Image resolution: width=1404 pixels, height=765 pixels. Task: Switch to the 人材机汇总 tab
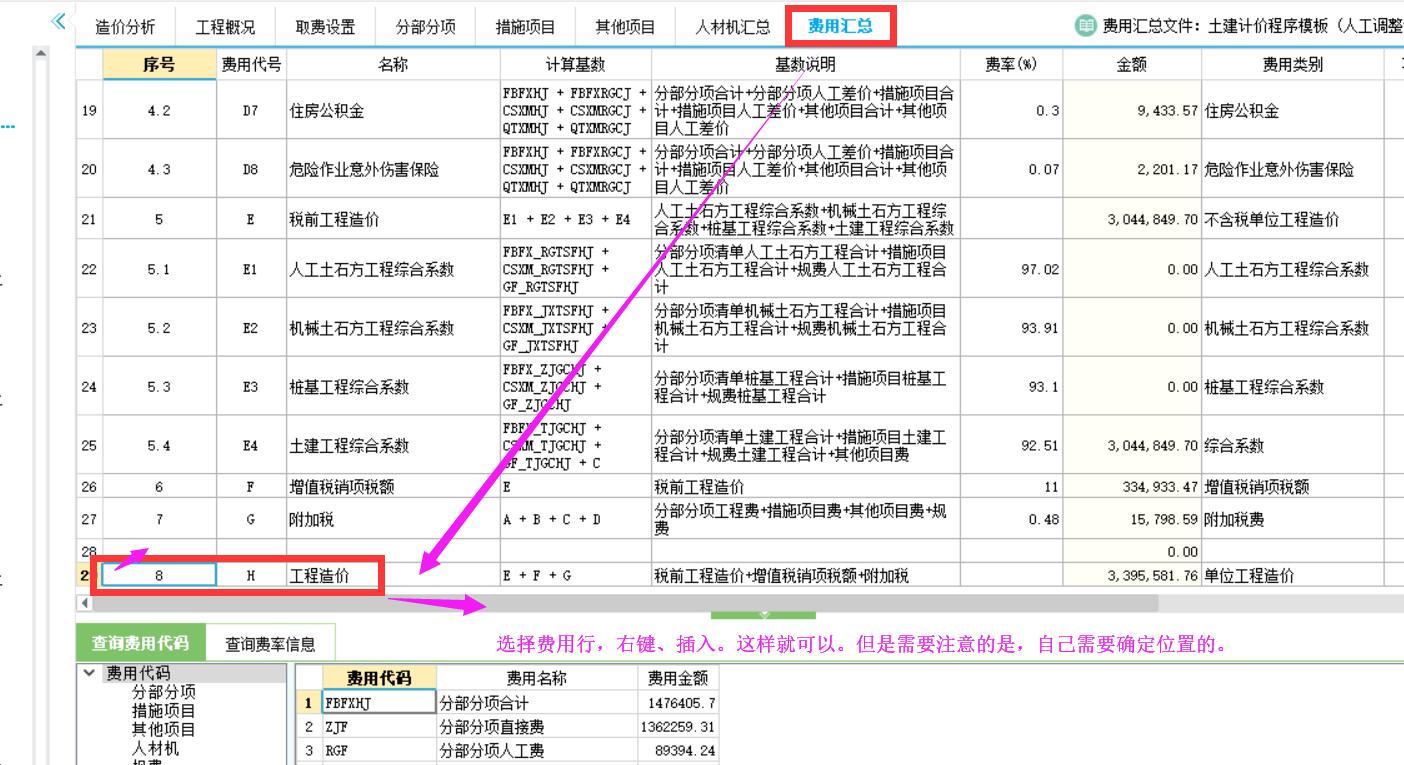[x=733, y=27]
